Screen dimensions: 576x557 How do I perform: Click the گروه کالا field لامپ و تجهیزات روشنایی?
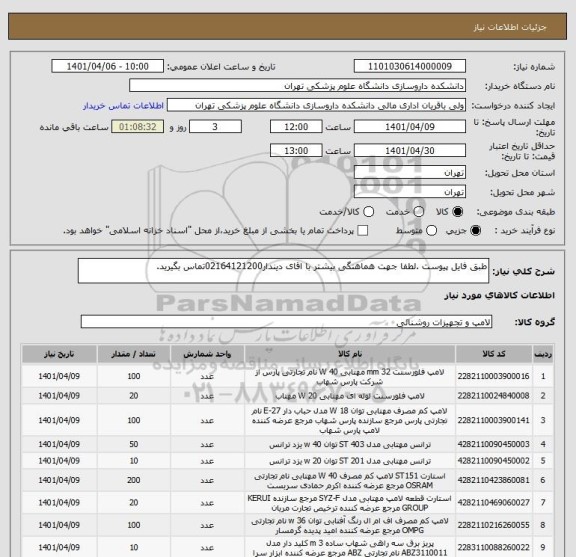point(286,322)
